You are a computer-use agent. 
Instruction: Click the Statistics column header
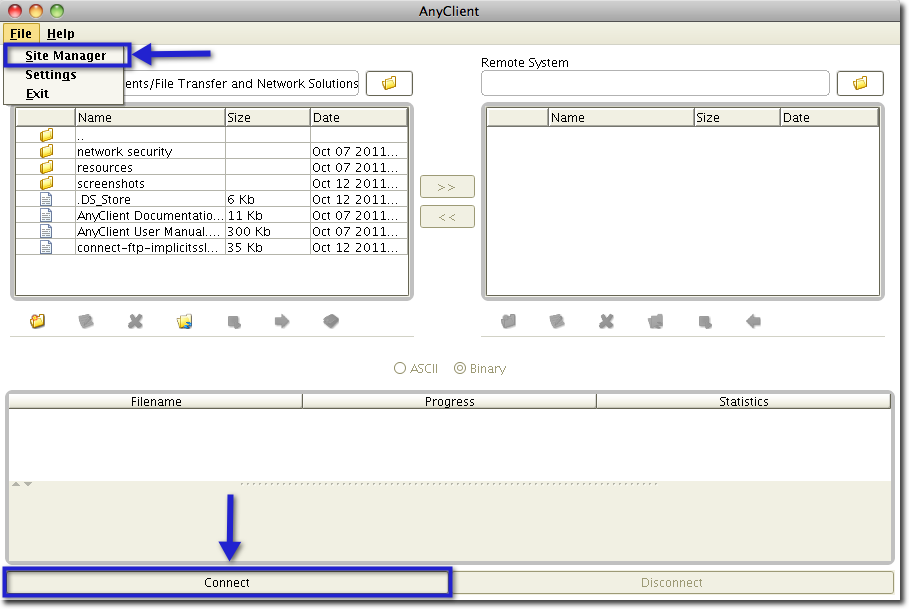744,402
